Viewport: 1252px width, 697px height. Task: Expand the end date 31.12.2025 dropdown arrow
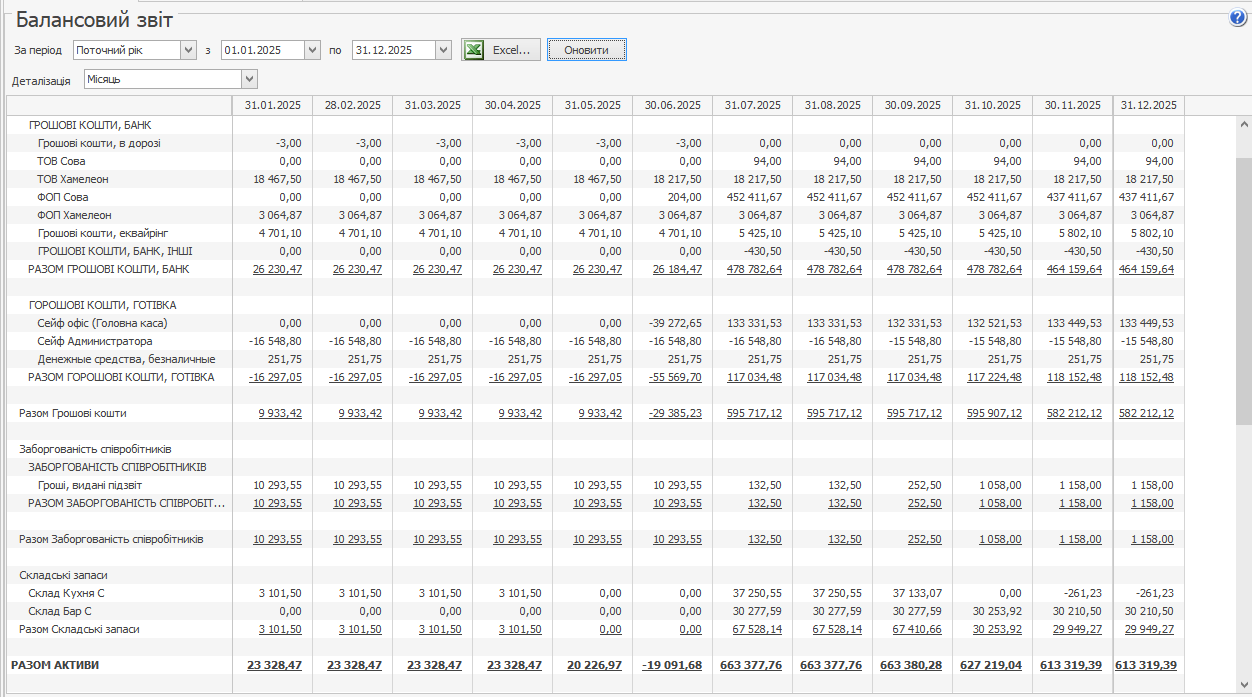(443, 50)
